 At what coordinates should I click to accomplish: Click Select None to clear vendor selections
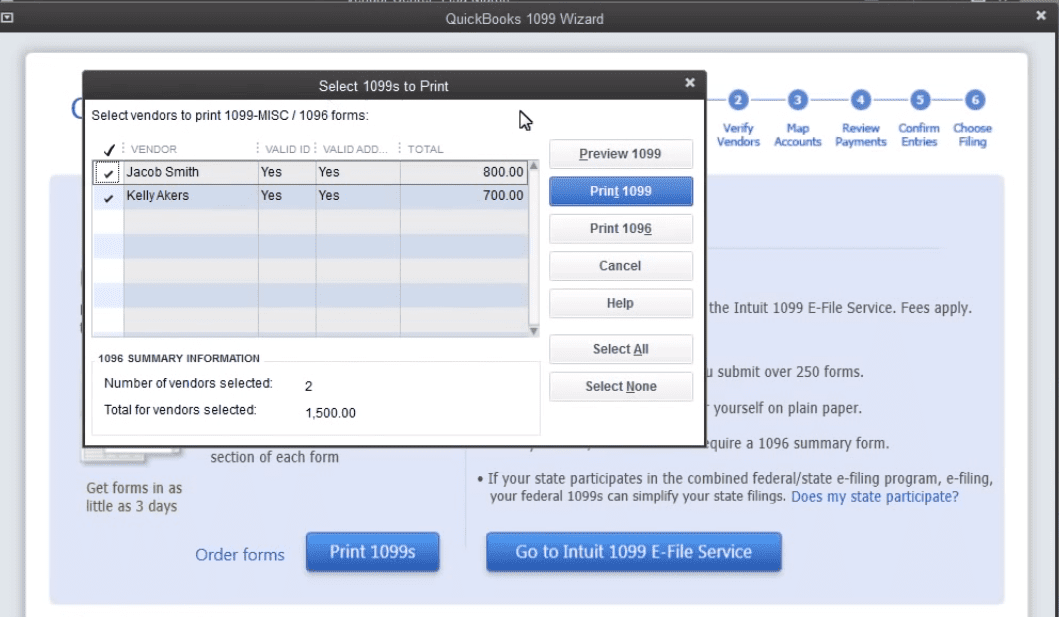[620, 386]
